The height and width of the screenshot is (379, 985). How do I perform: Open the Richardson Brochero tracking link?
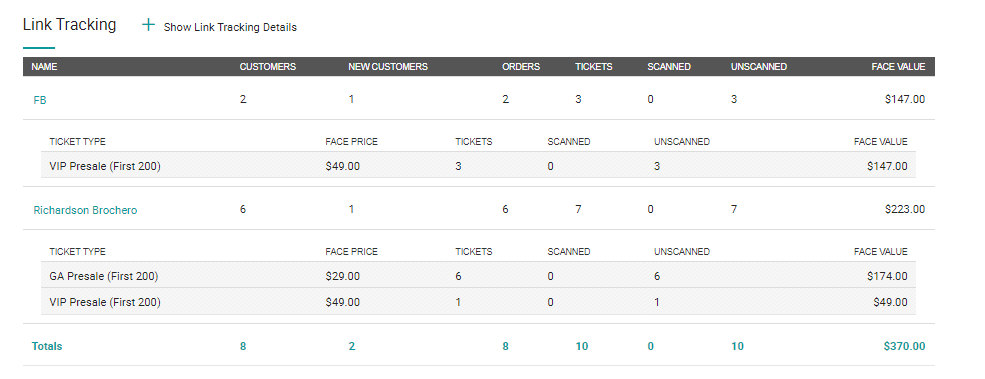tap(85, 211)
